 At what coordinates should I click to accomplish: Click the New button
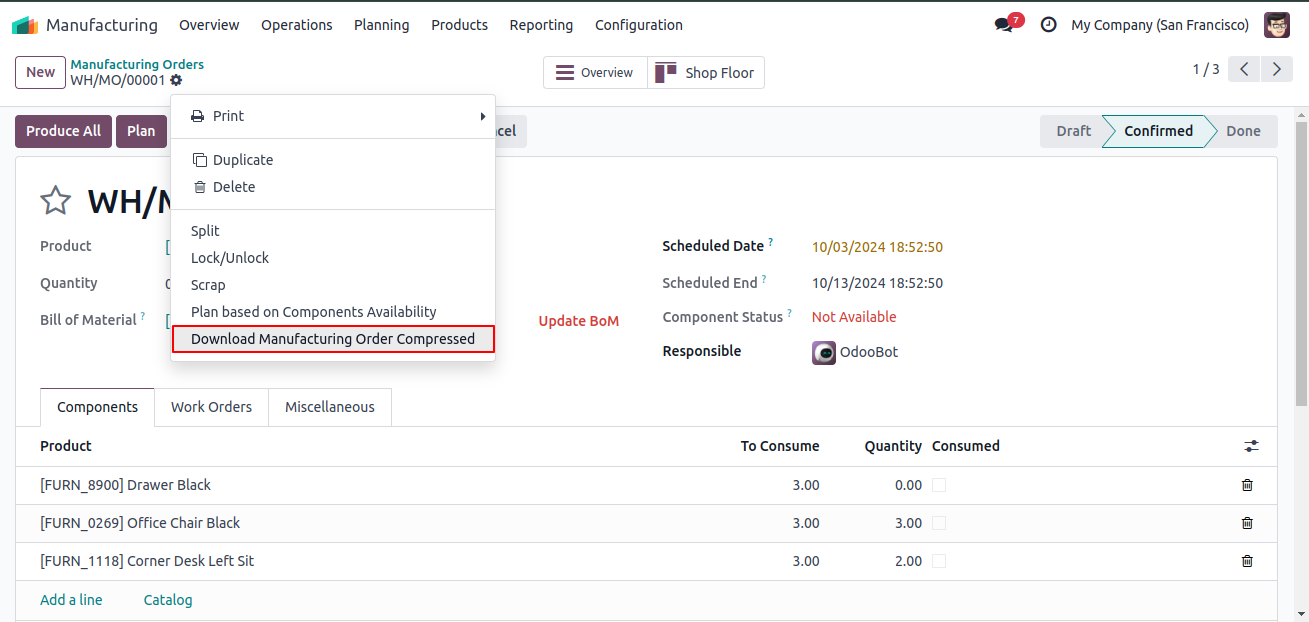[40, 72]
